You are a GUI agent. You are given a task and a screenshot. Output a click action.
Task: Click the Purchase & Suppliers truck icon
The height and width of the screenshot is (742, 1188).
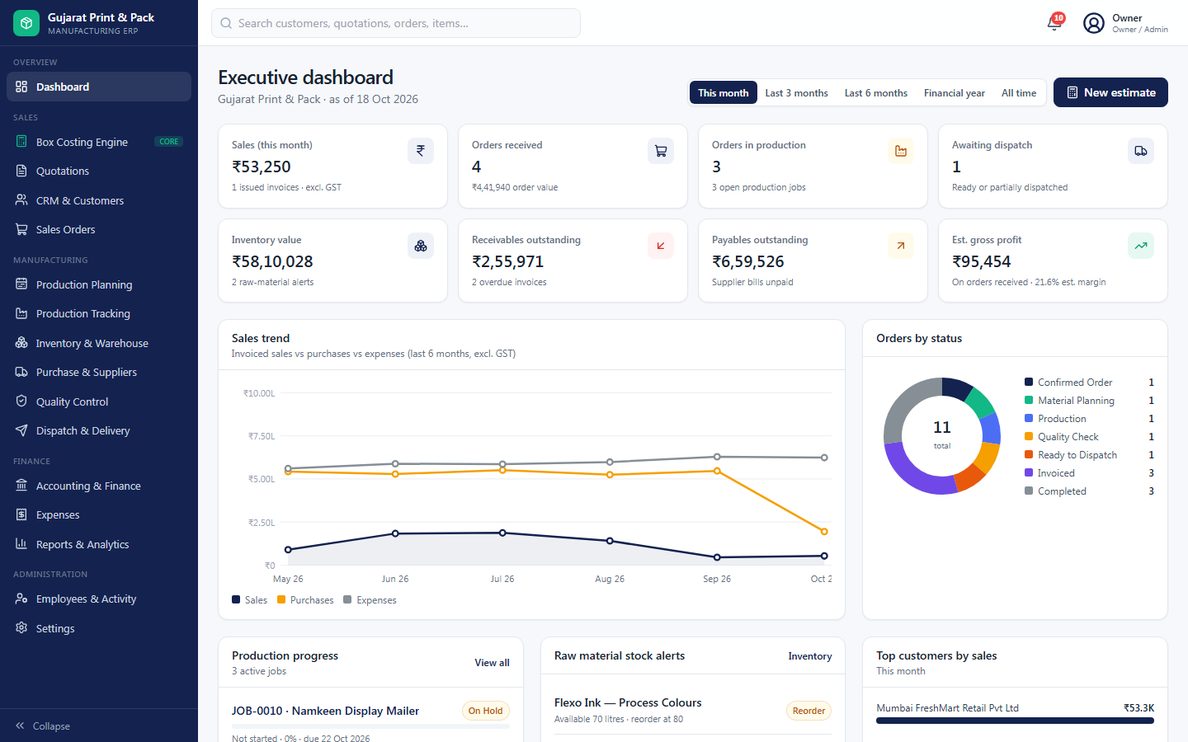(x=21, y=371)
